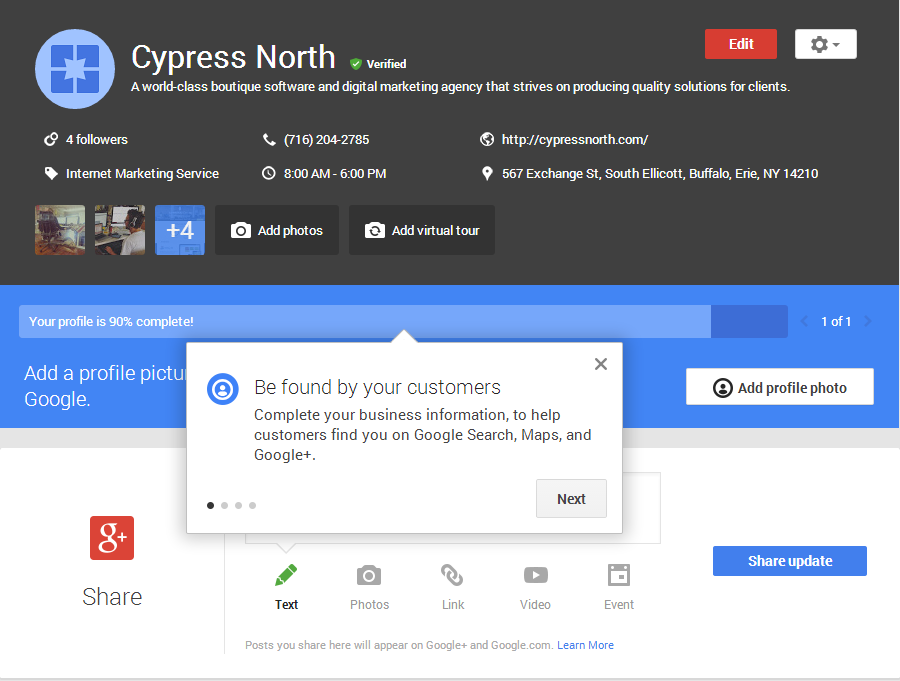Screen dimensions: 900x681
Task: Close the Be found by your customers popup
Action: [601, 364]
